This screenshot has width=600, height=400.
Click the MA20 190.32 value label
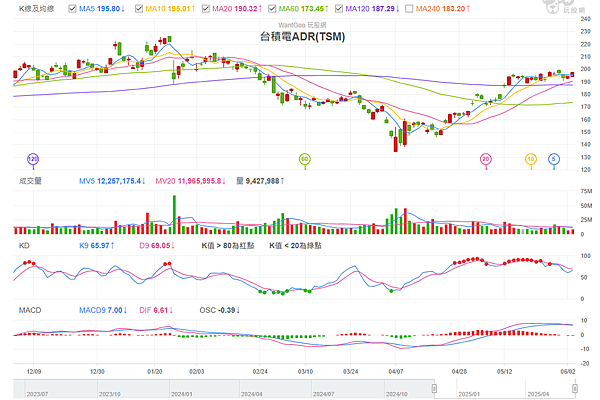237,8
